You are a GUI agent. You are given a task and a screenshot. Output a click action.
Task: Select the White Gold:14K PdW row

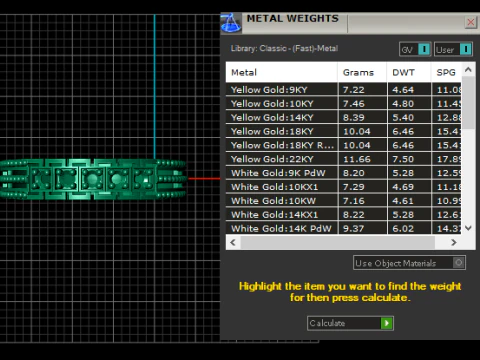pyautogui.click(x=344, y=228)
